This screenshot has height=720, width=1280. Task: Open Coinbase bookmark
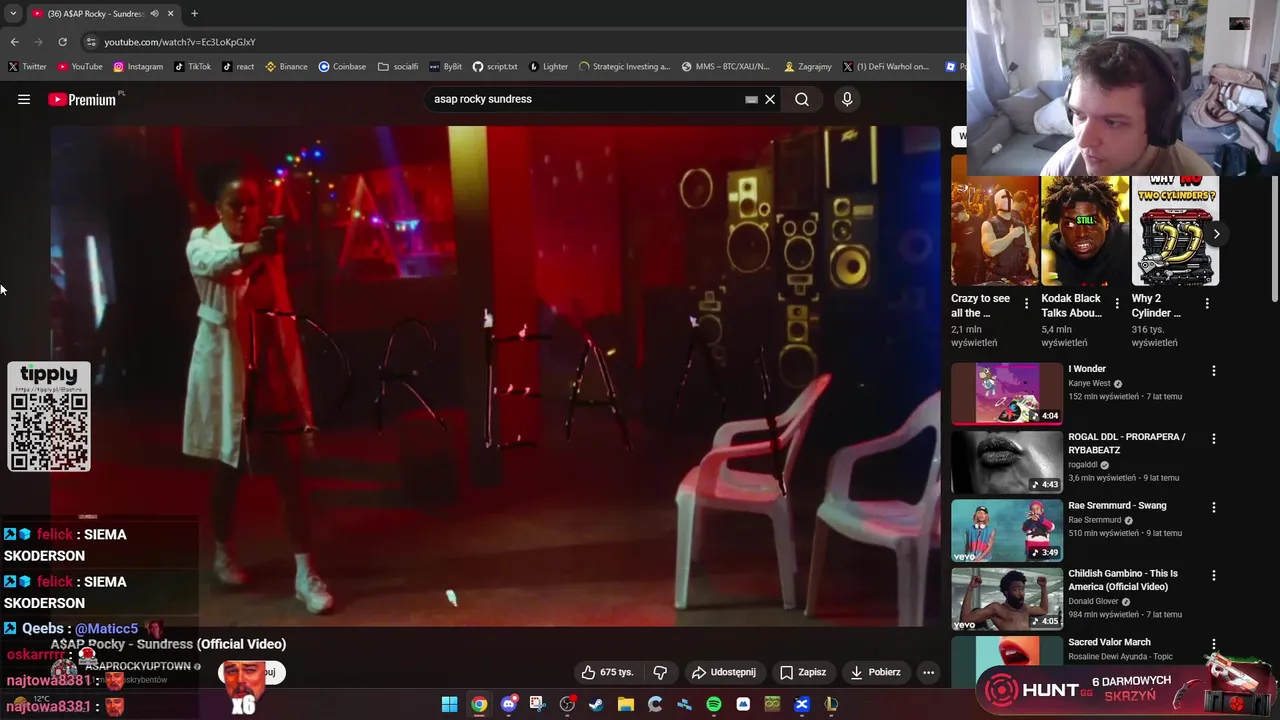coord(342,66)
